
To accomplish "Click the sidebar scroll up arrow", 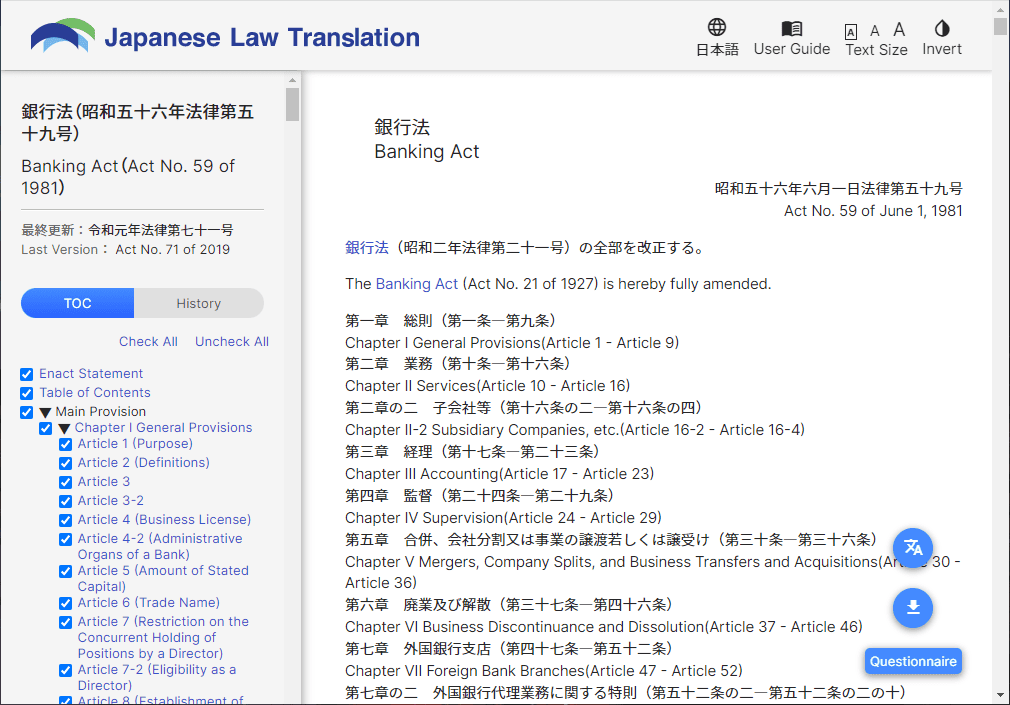I will (x=292, y=80).
